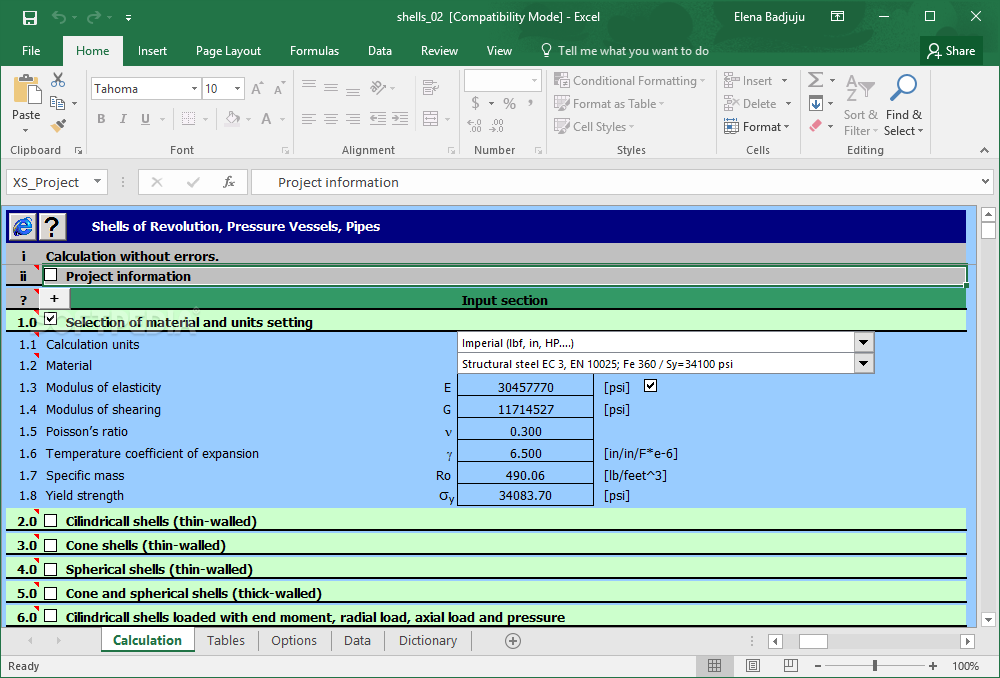This screenshot has height=678, width=1000.
Task: Open the File menu
Action: 31,51
